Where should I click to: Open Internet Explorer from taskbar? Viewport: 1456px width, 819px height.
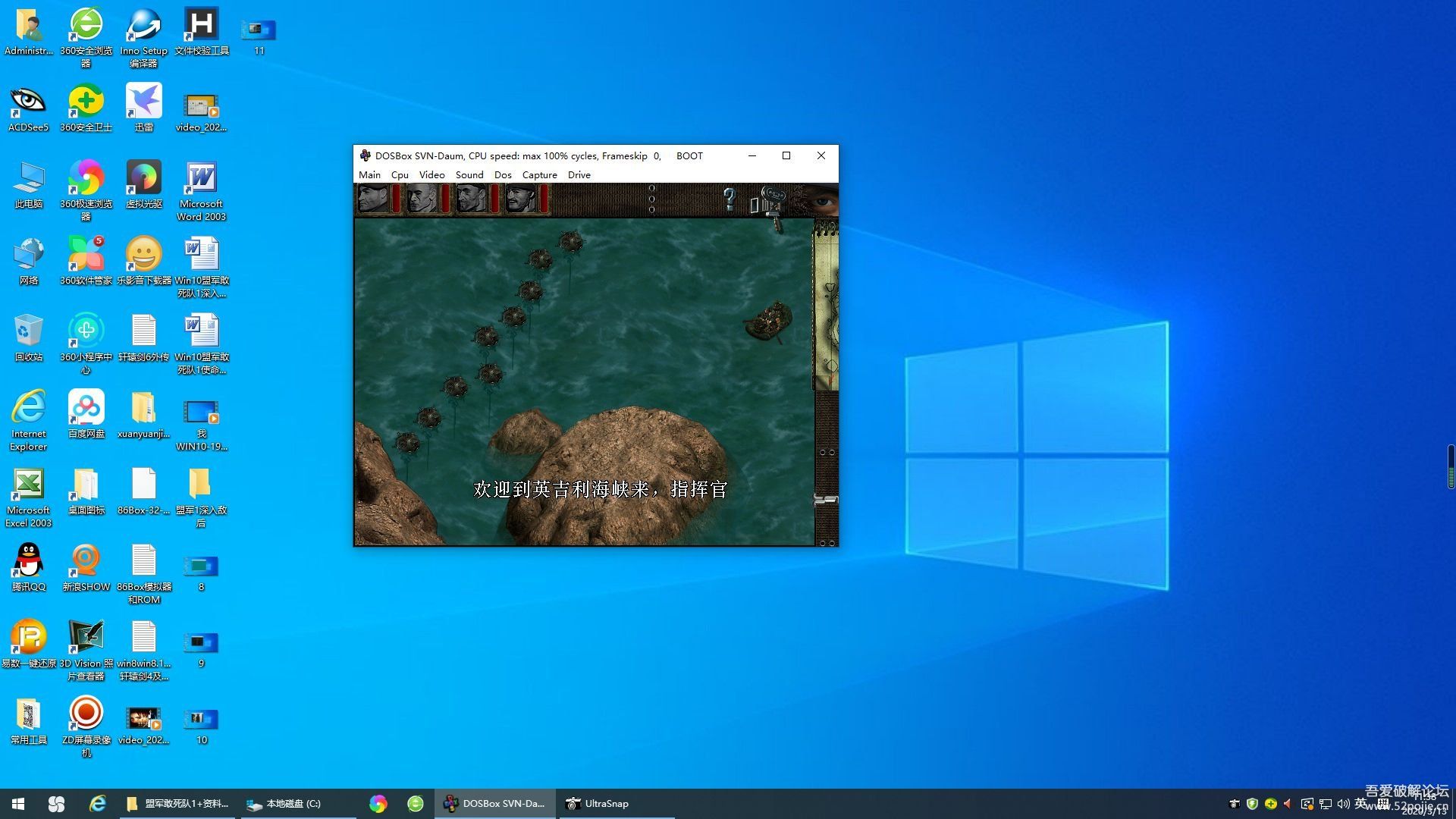[97, 804]
